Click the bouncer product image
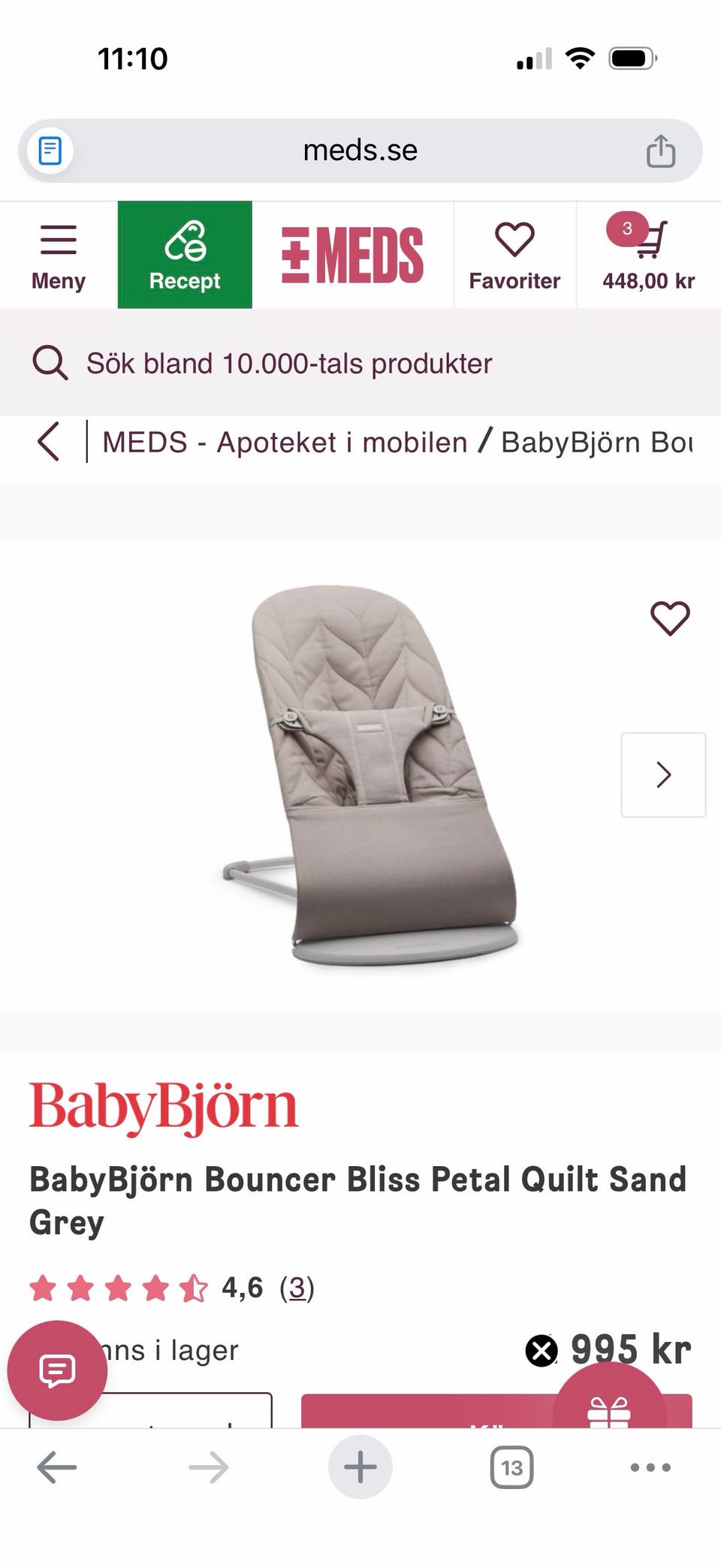 (370, 775)
